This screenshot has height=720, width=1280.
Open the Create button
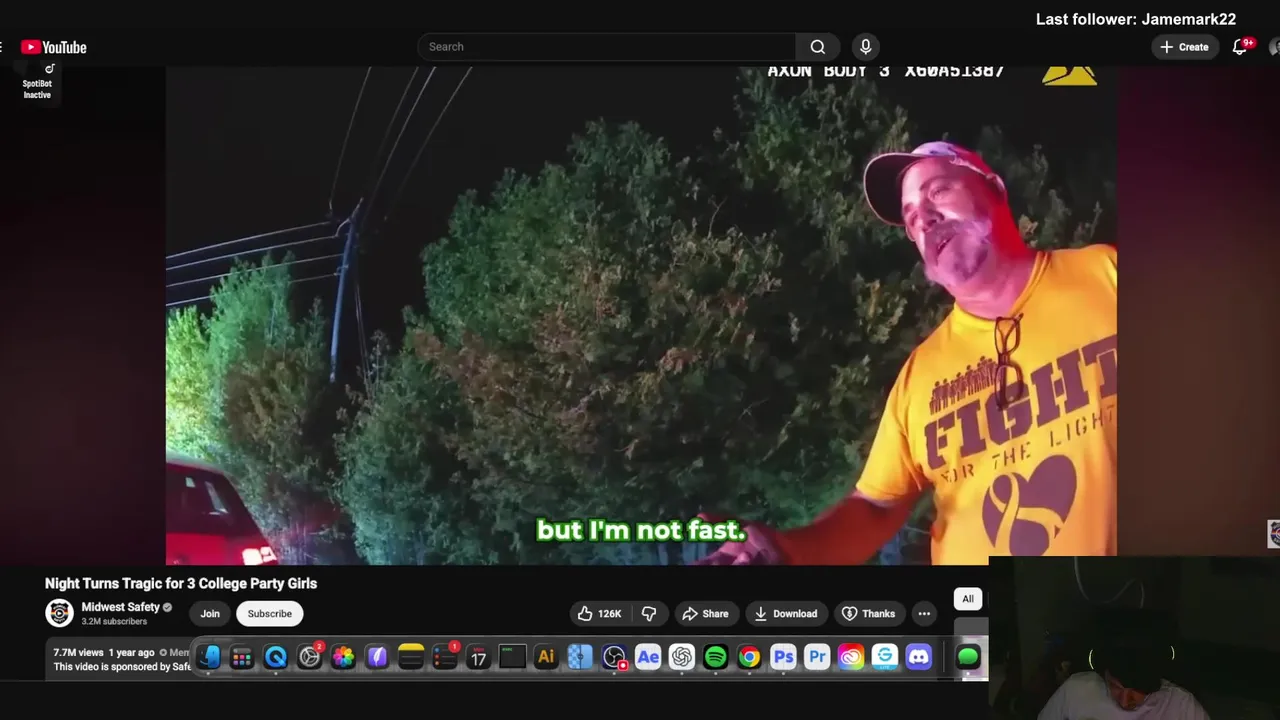1185,47
